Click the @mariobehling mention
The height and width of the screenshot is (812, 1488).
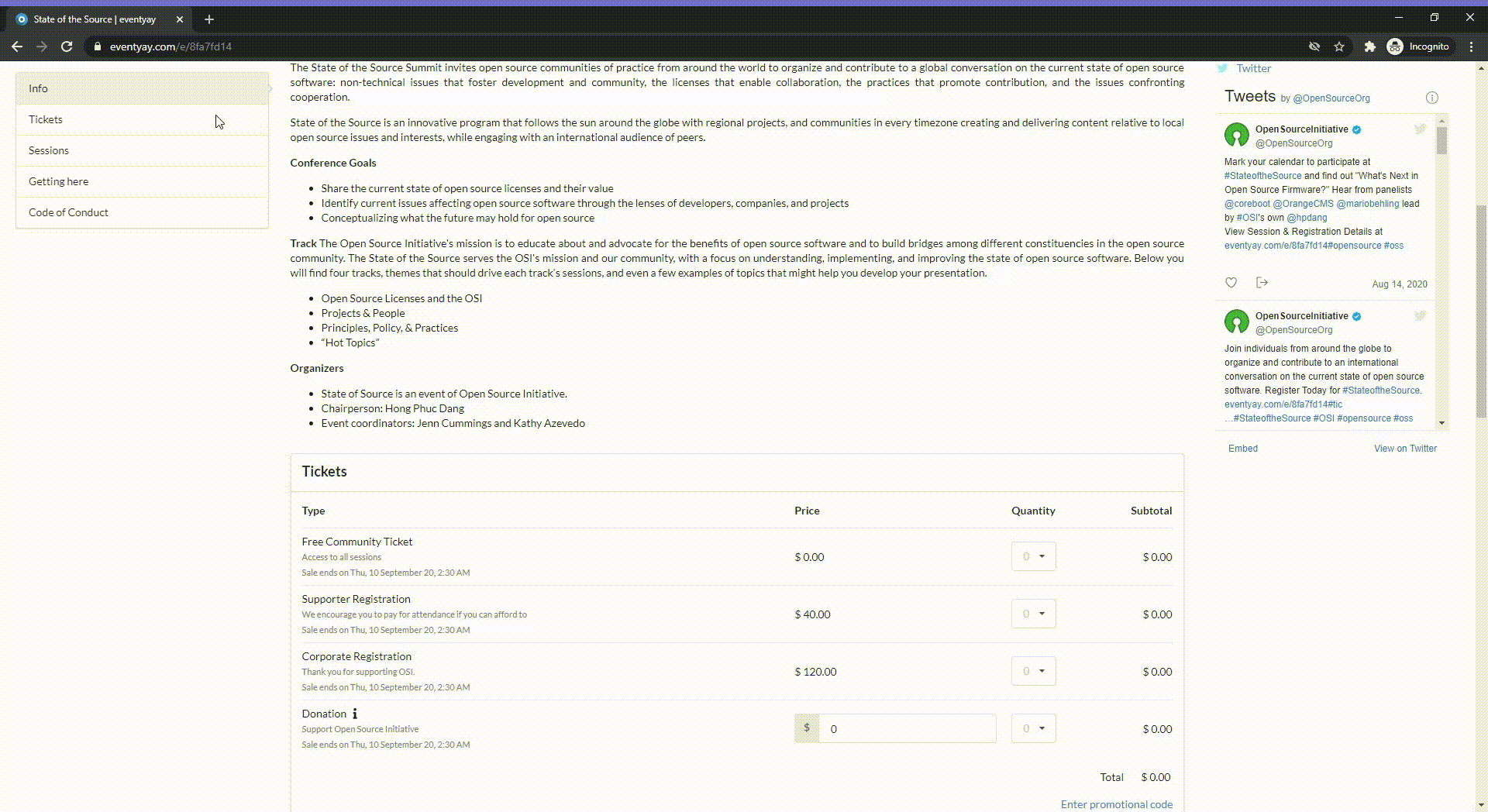(x=1368, y=204)
